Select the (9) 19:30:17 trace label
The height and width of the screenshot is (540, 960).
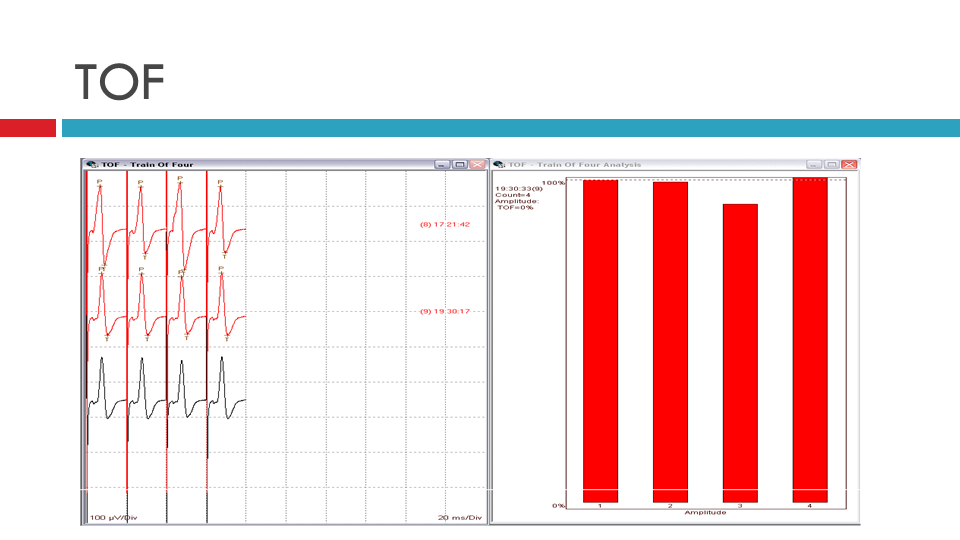[x=445, y=311]
